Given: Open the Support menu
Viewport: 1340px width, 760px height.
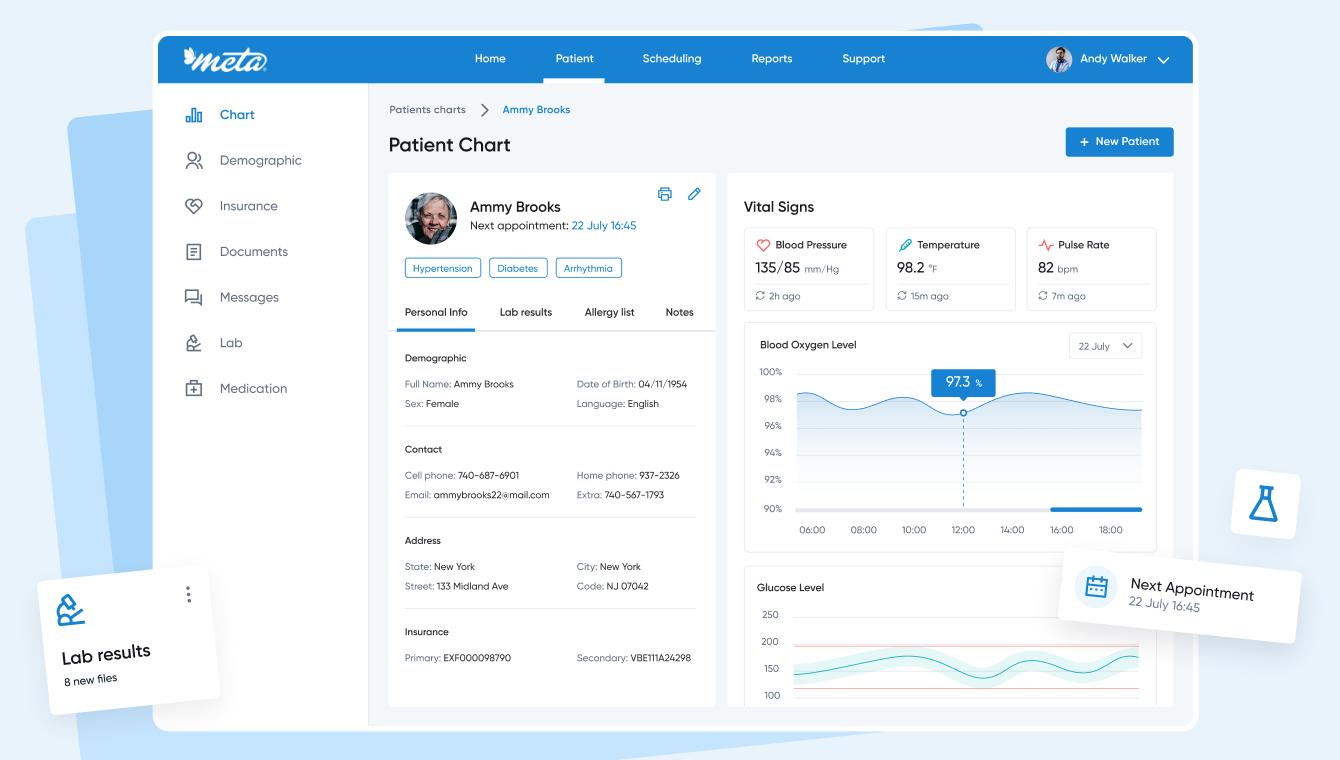Looking at the screenshot, I should click(864, 59).
